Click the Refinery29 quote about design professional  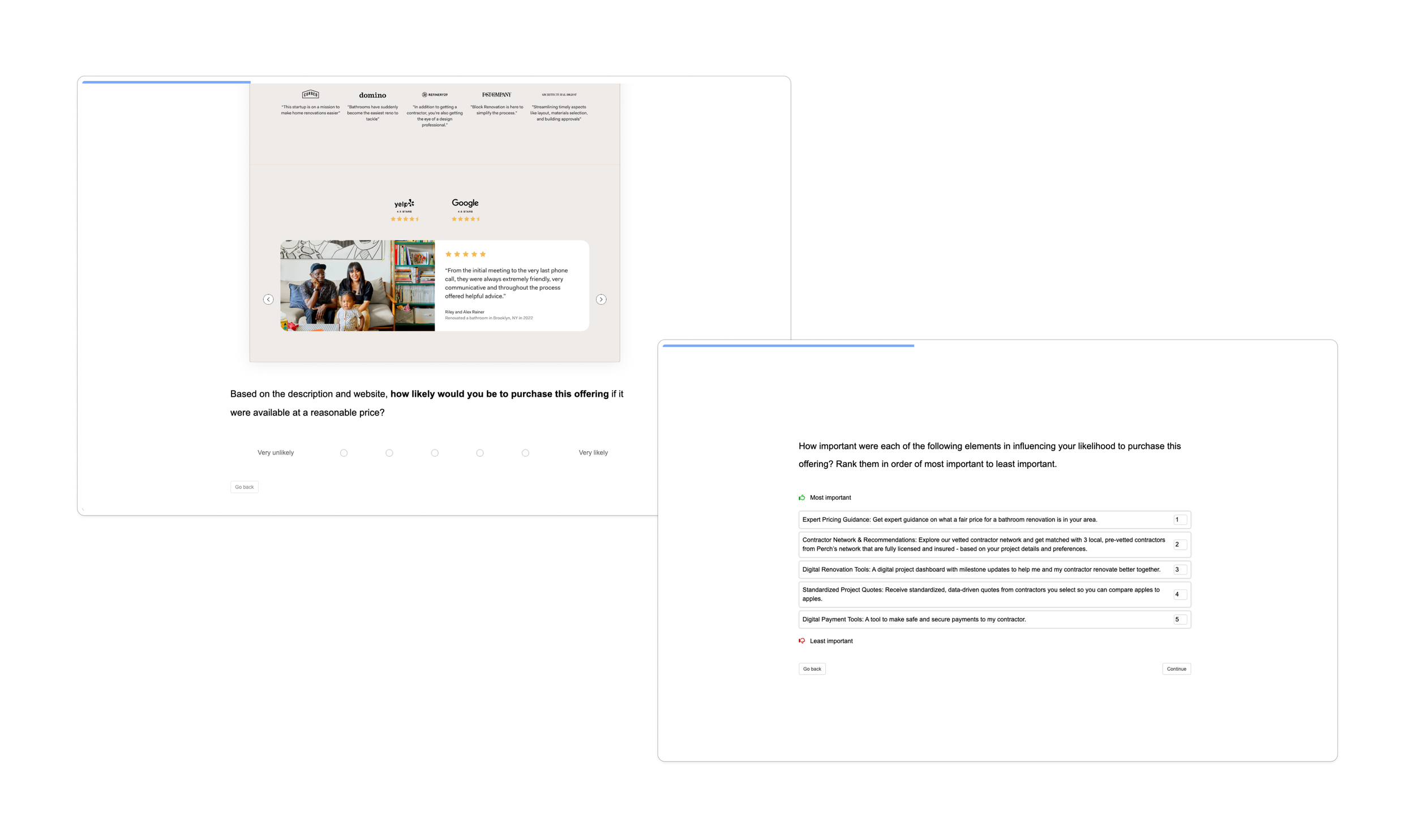point(435,116)
